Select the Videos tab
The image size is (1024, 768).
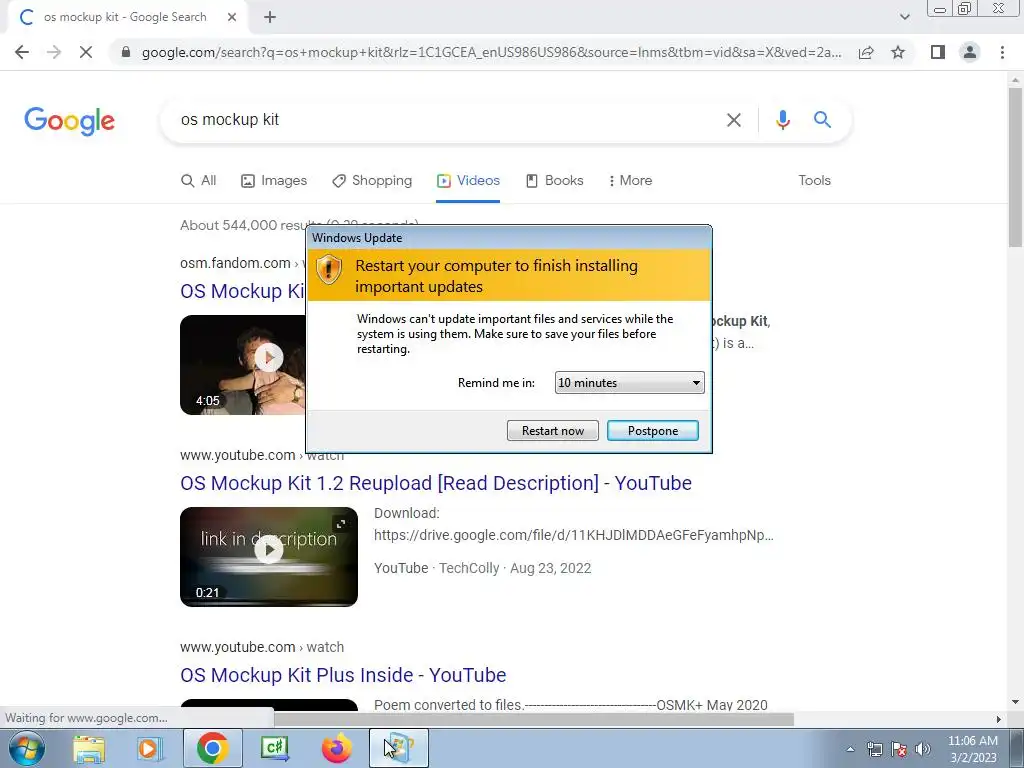[x=468, y=181]
